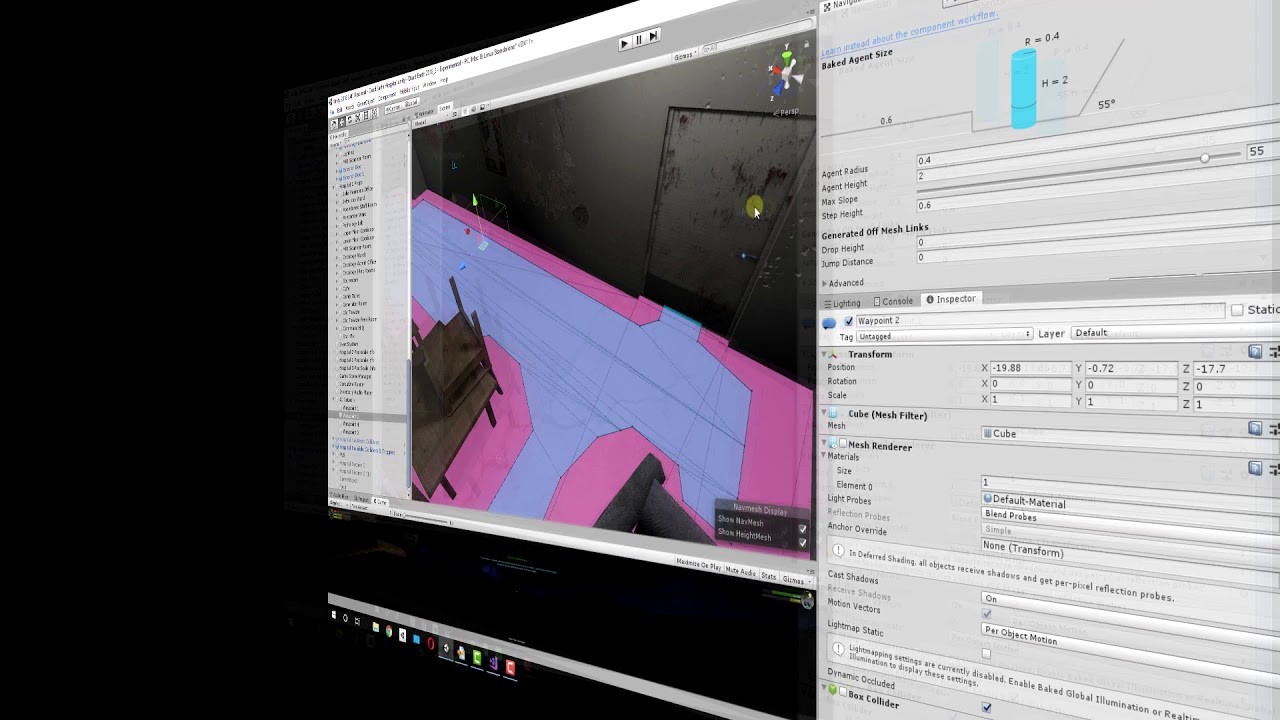Toggle scene audio icon in Scene toolbar
This screenshot has width=1280, height=720.
474,109
